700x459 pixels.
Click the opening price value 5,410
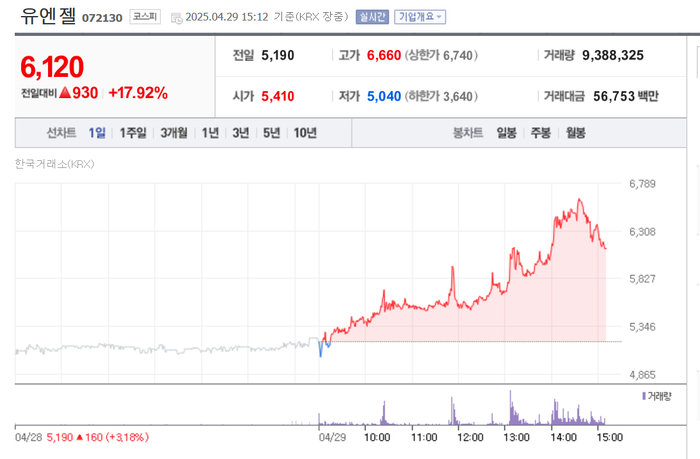pos(278,96)
